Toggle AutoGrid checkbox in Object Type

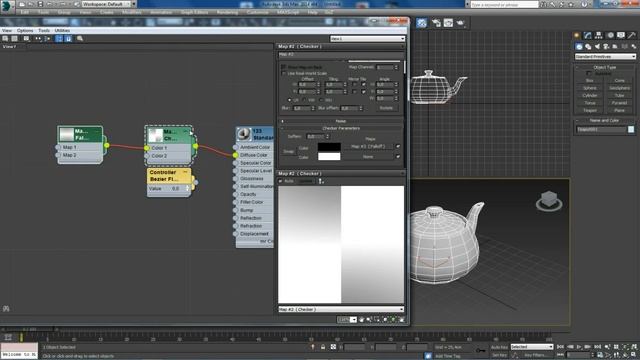[x=589, y=73]
